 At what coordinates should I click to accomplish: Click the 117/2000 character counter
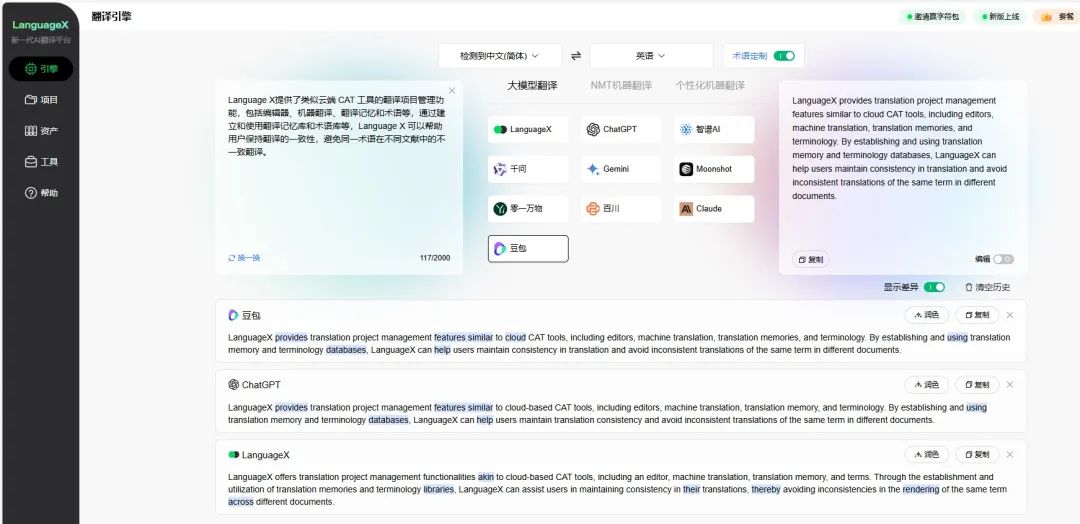(435, 258)
